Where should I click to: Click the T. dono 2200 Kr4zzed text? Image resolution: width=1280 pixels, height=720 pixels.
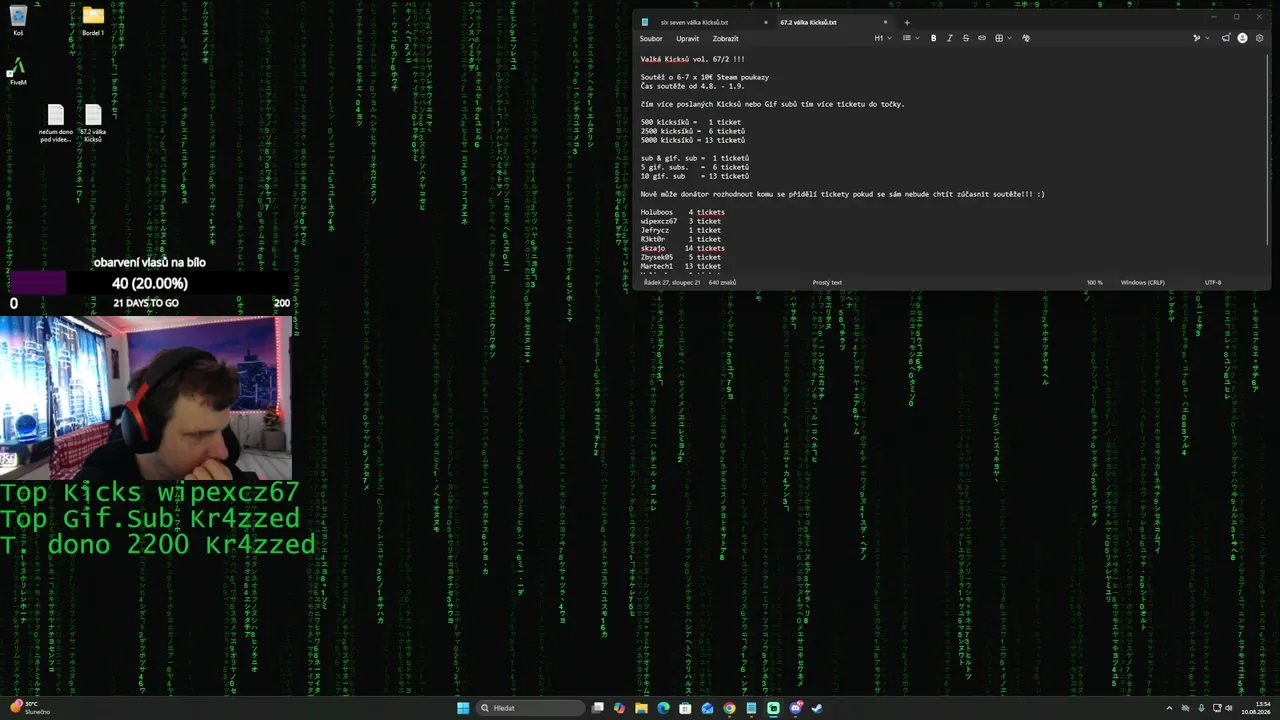(x=158, y=544)
